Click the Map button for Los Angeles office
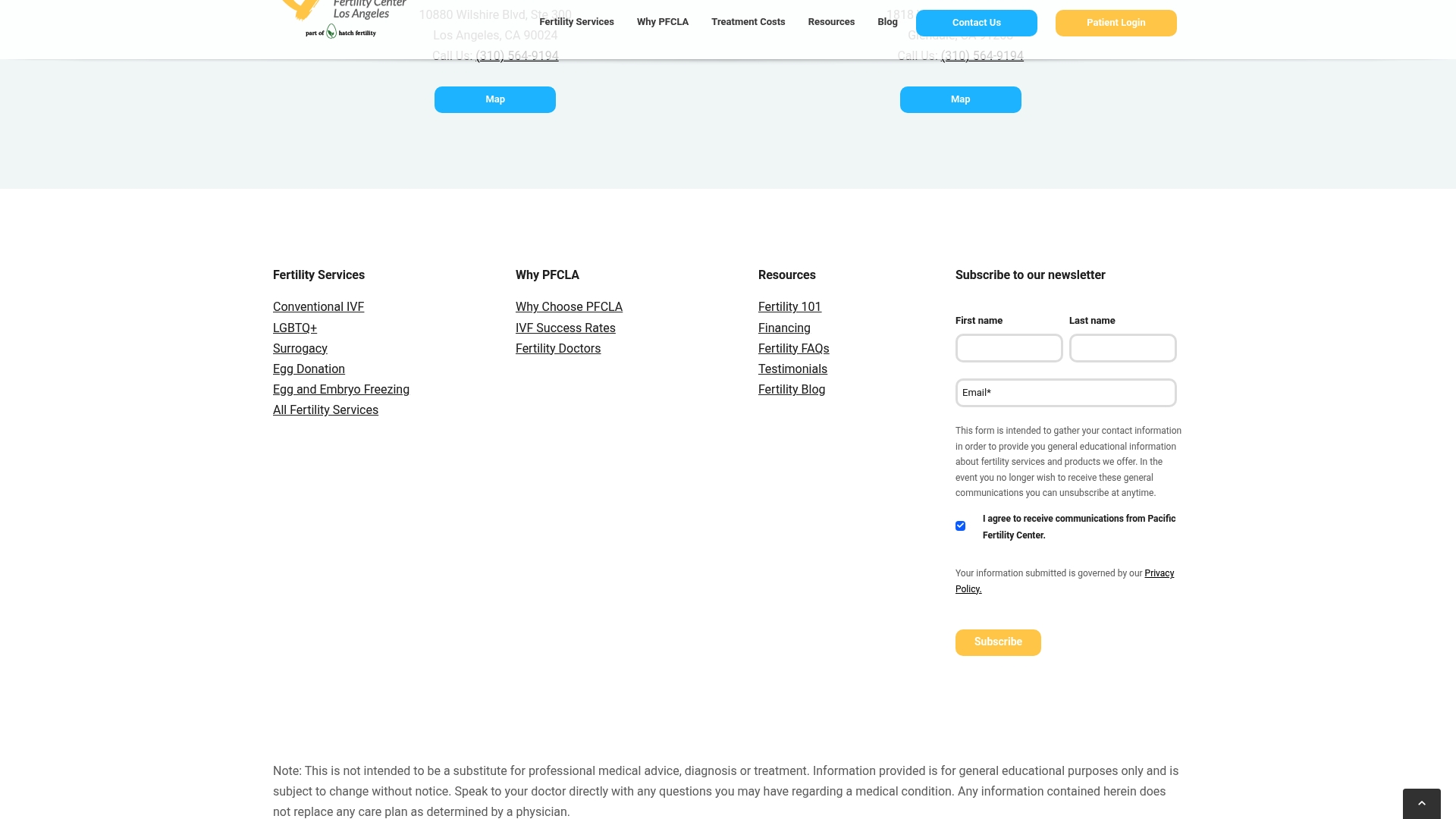The height and width of the screenshot is (819, 1456). pos(494,99)
